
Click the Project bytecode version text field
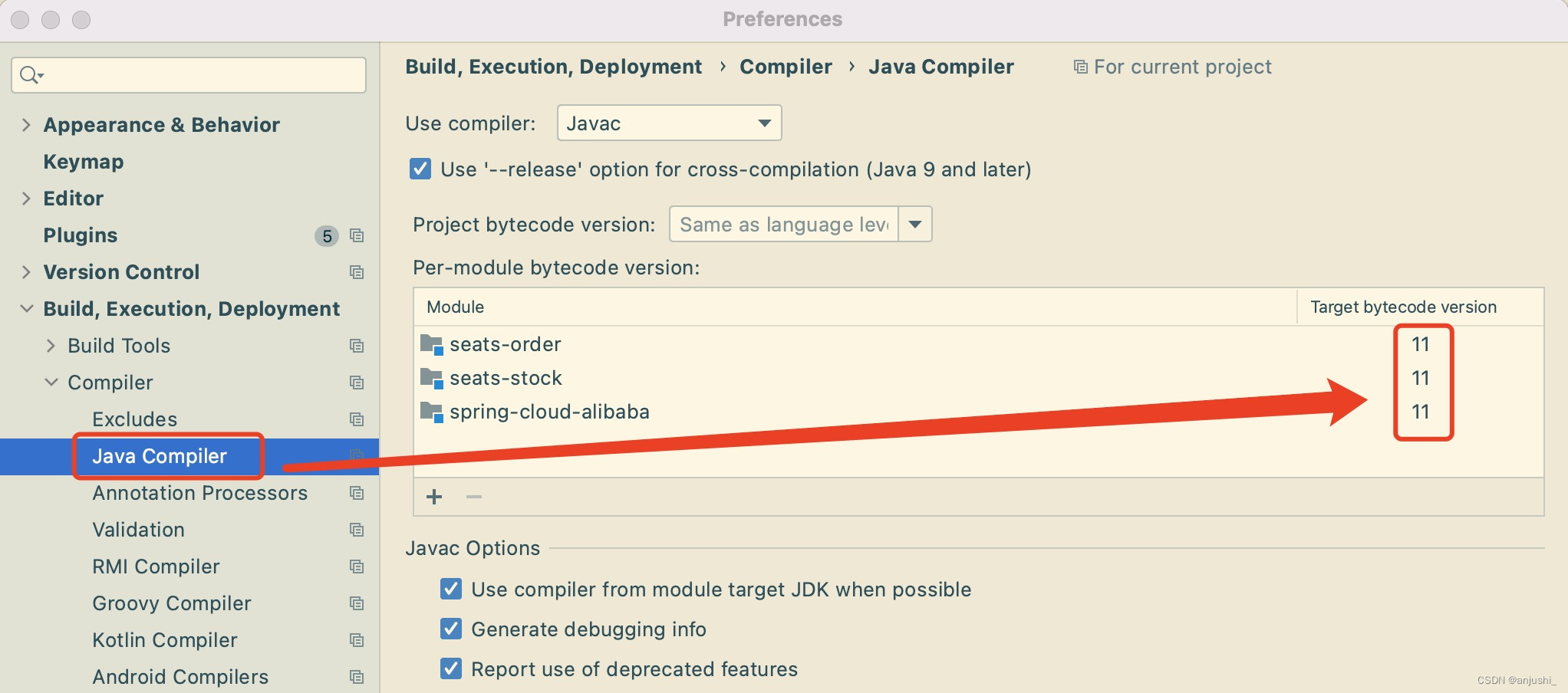(784, 225)
